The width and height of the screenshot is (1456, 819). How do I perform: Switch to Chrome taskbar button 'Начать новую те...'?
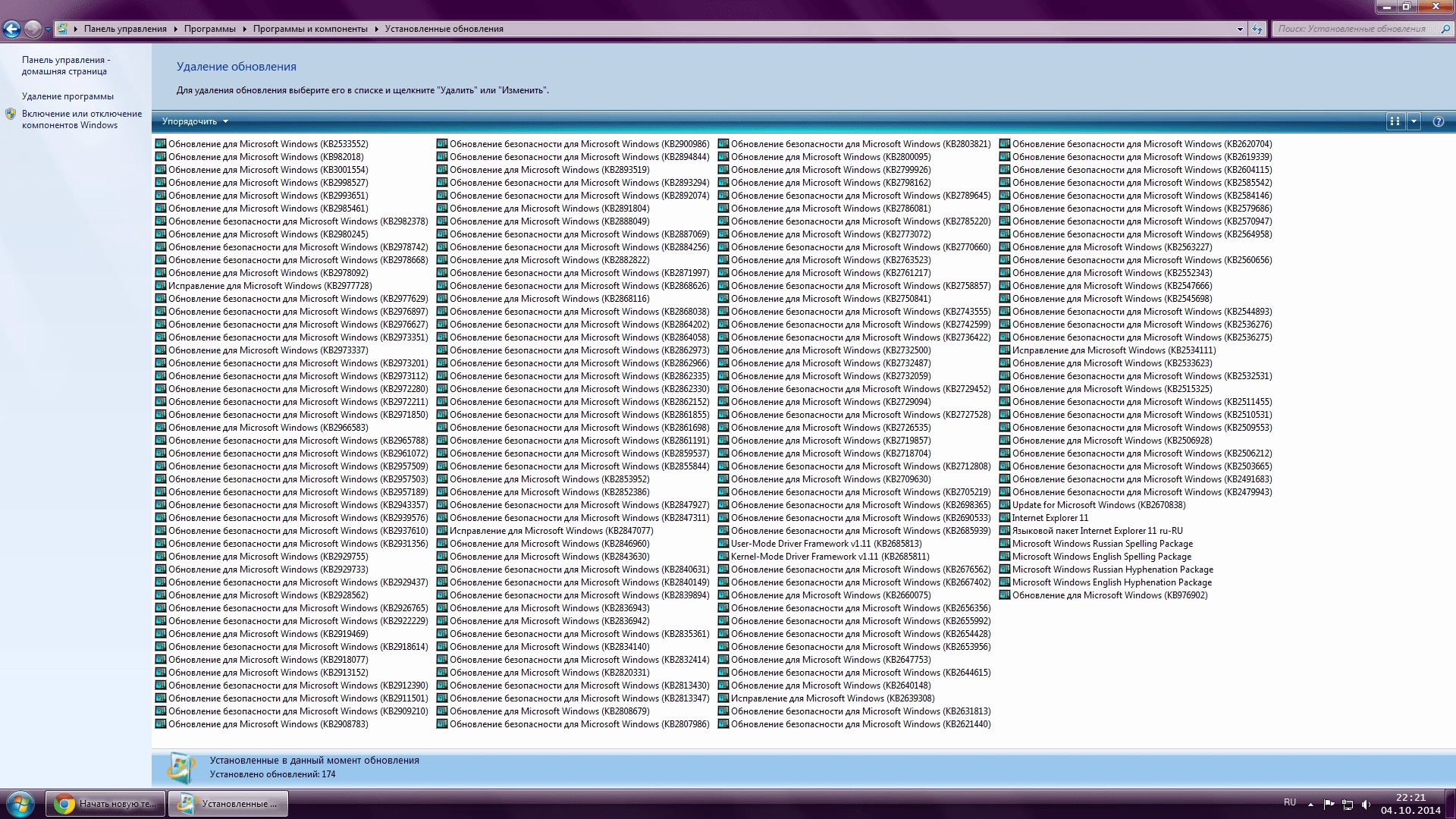click(x=105, y=804)
